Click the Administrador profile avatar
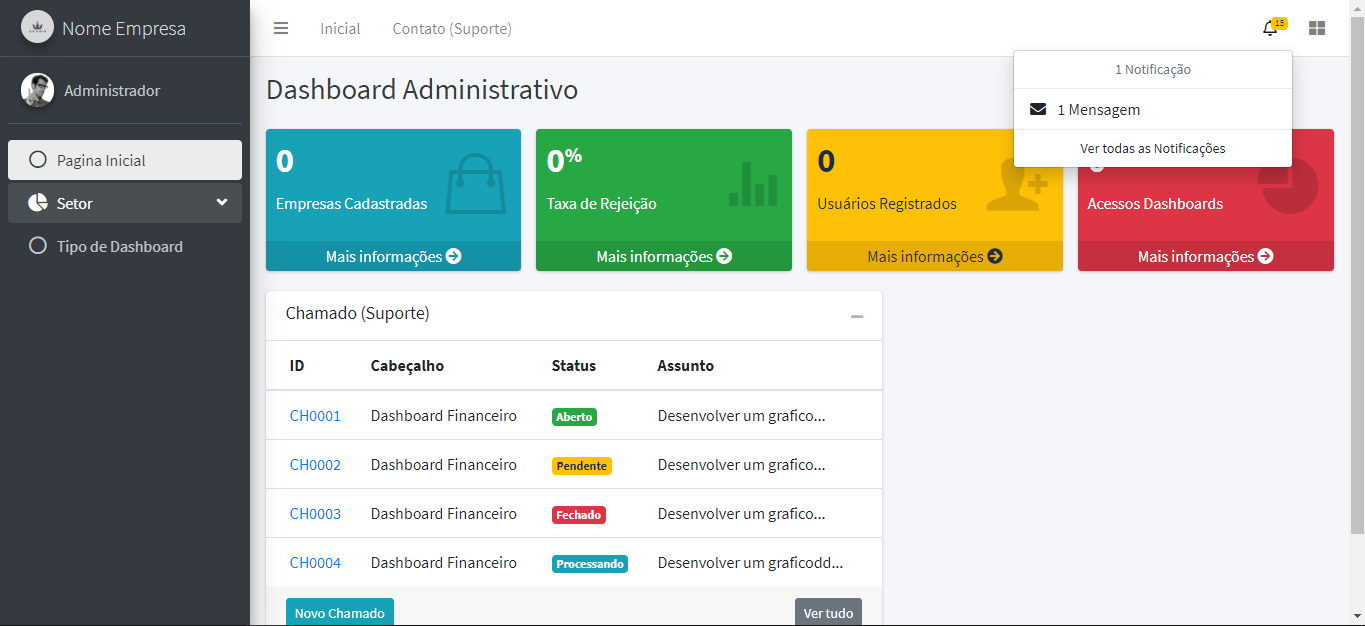The image size is (1365, 626). (37, 90)
